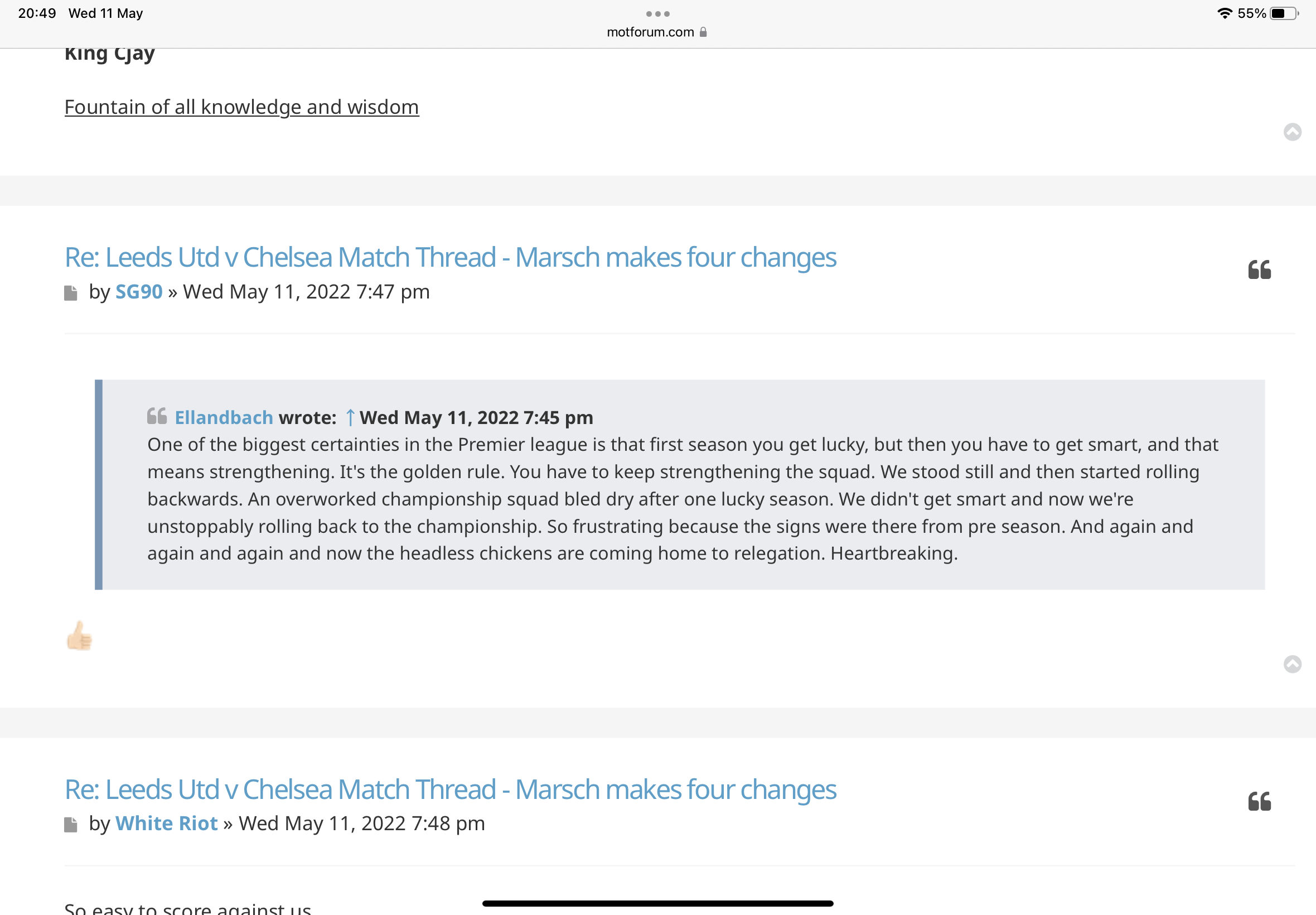Click the post icon next to SG90
Screen dimensions: 1316x915
coord(70,293)
